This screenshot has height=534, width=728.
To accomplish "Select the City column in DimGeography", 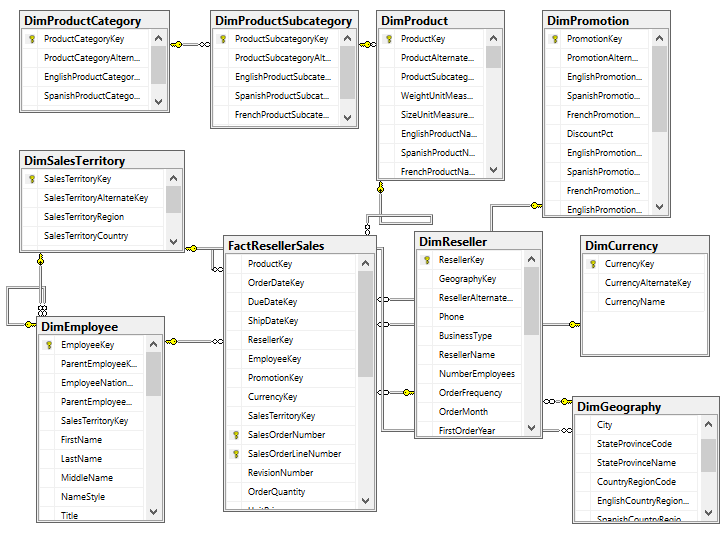I will 637,425.
